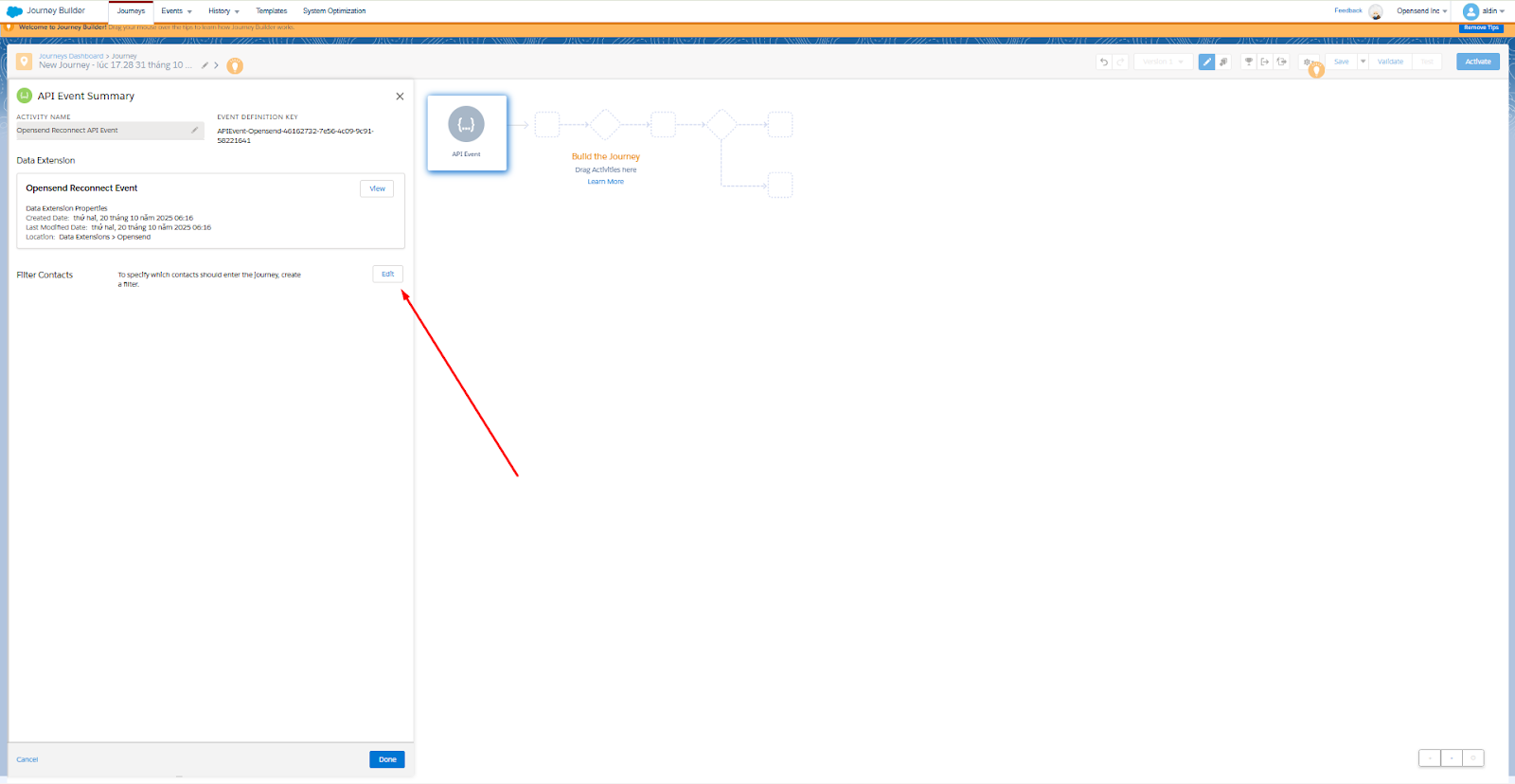
Task: Open the System Optimization tab
Action: point(334,11)
